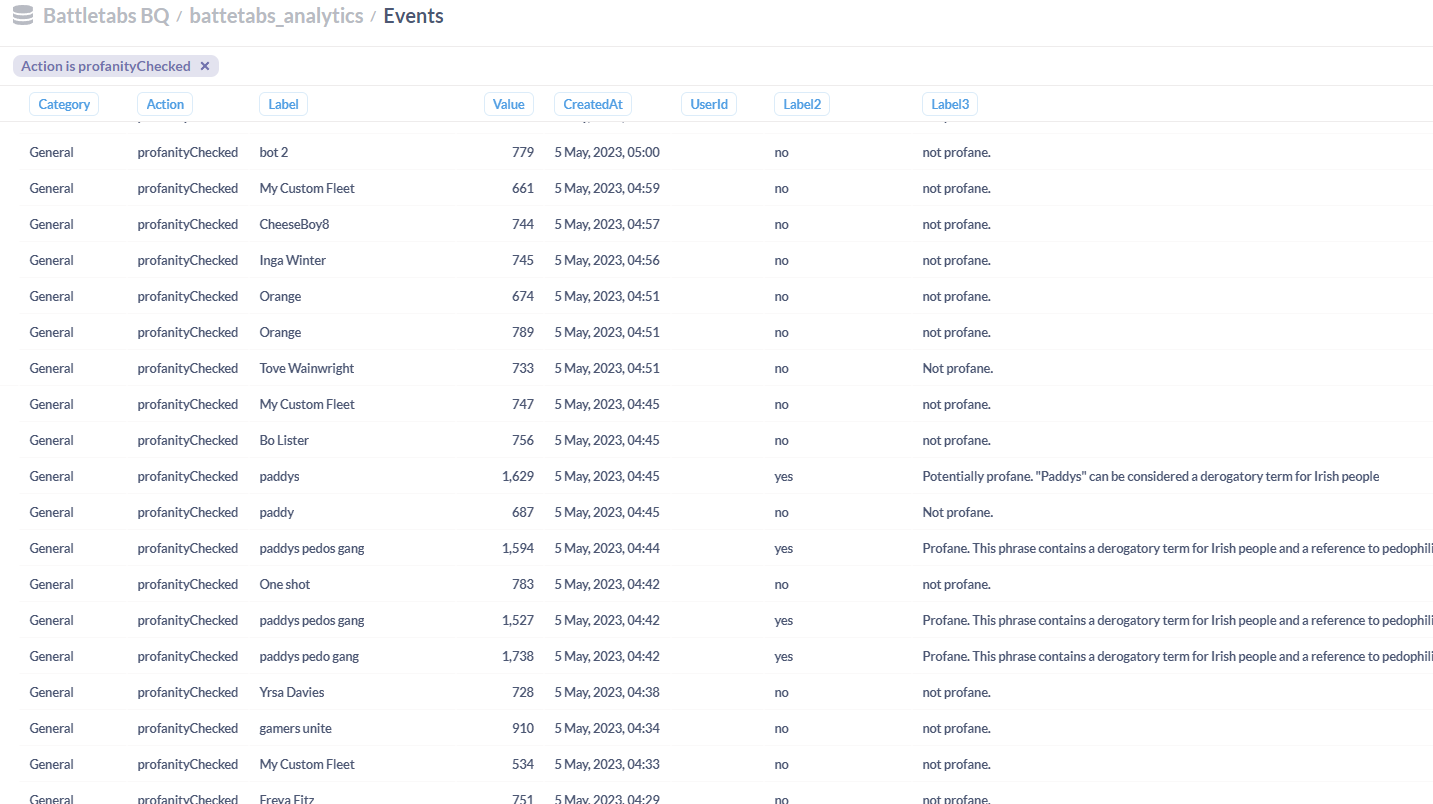Click the paddys label cell

click(279, 476)
